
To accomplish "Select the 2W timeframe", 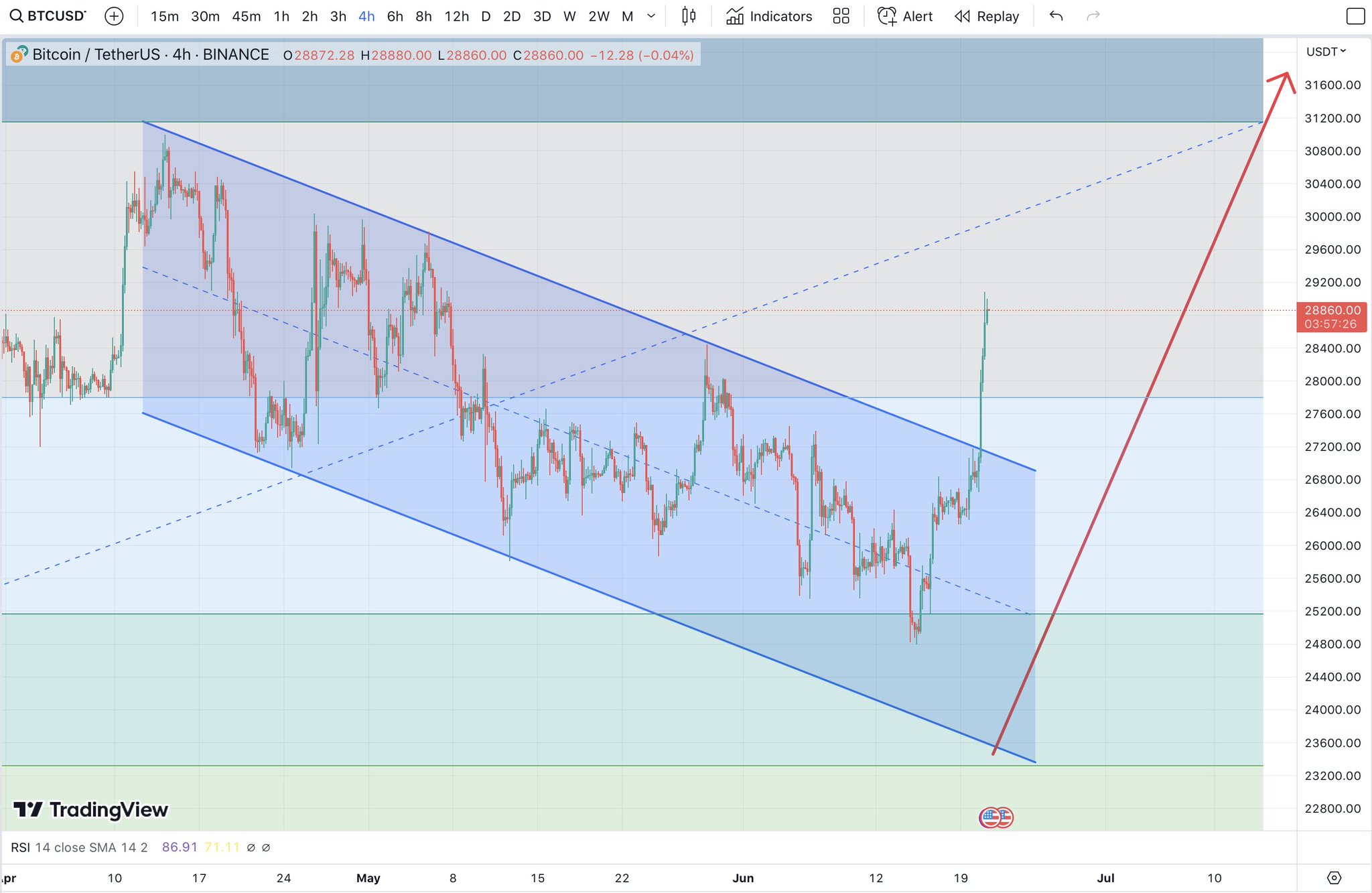I will [x=599, y=16].
